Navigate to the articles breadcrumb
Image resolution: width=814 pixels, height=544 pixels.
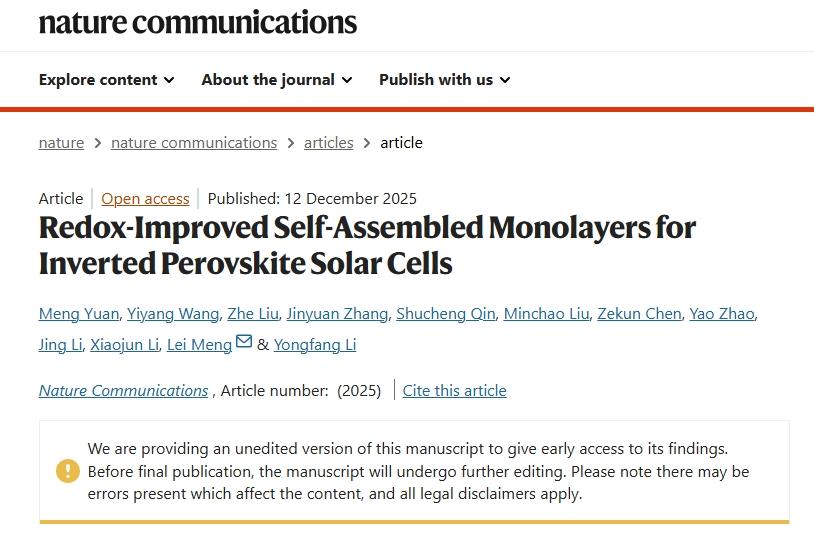[329, 143]
